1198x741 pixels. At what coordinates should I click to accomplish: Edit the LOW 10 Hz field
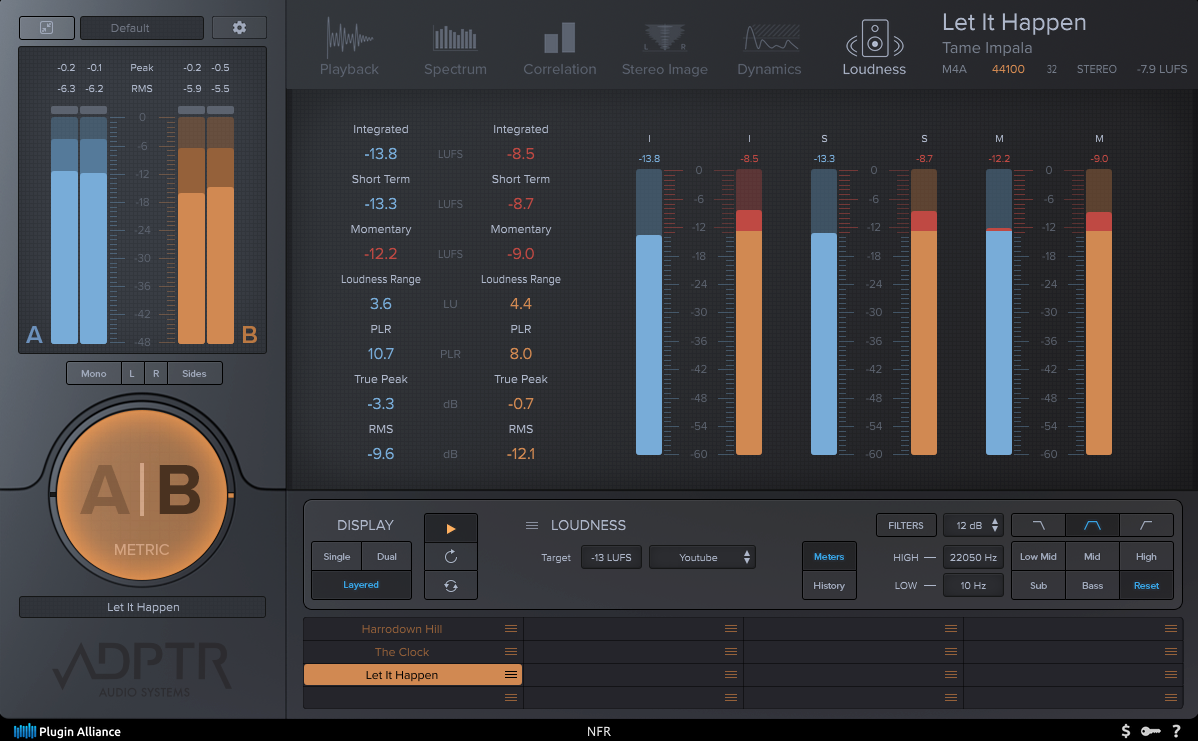(973, 585)
